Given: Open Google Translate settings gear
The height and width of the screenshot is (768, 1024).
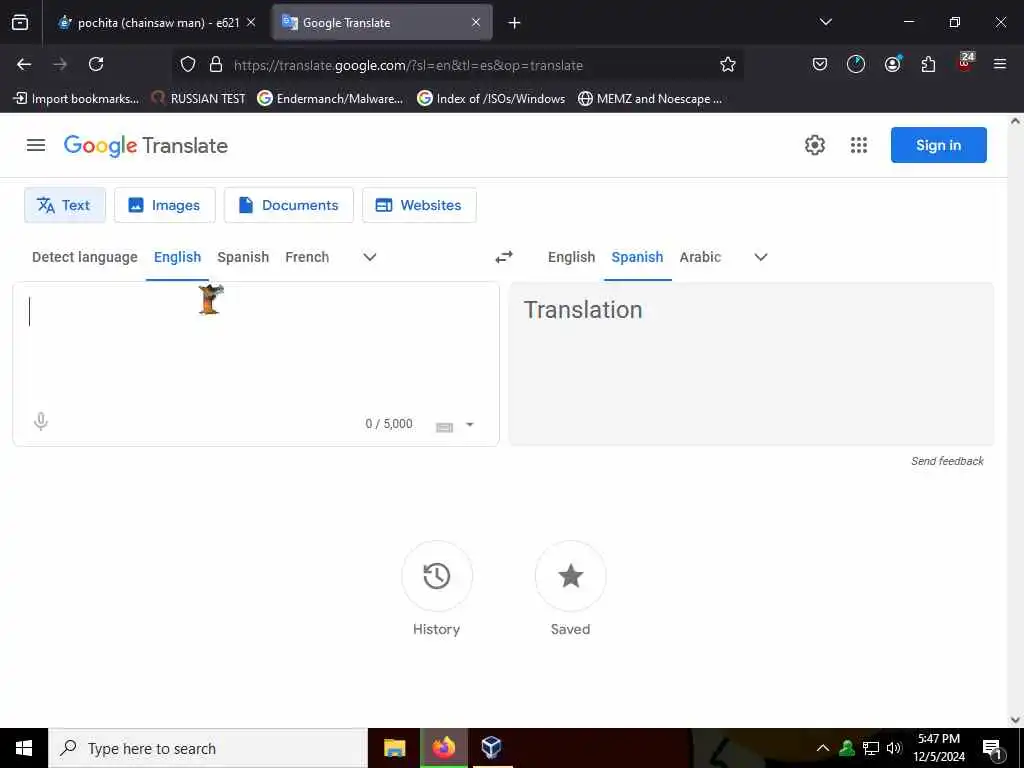Looking at the screenshot, I should [x=814, y=145].
